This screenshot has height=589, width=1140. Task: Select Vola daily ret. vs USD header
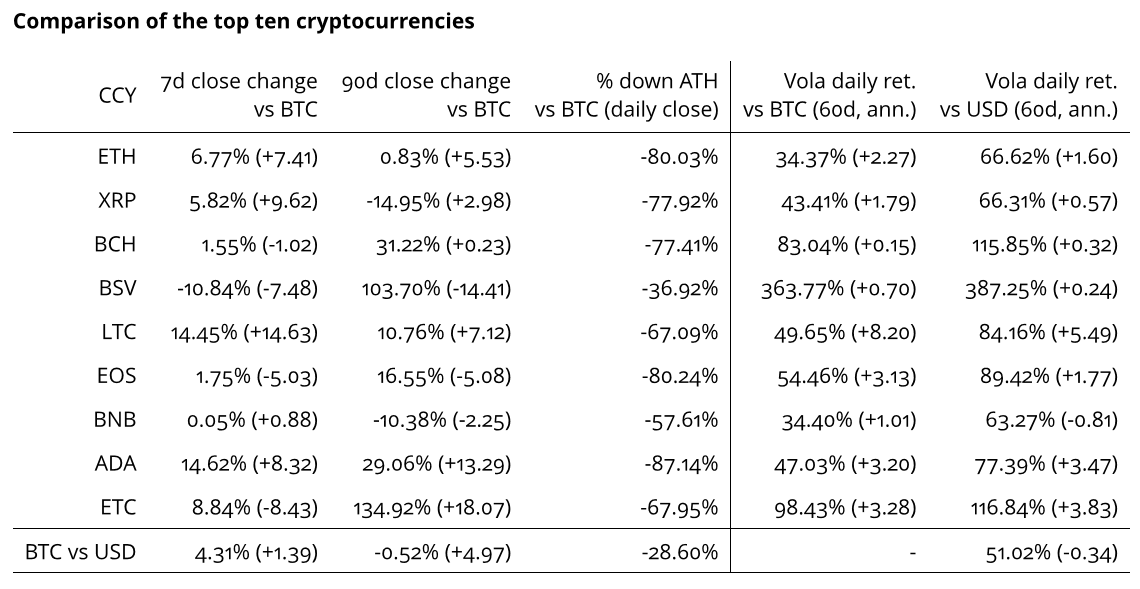tap(1029, 95)
